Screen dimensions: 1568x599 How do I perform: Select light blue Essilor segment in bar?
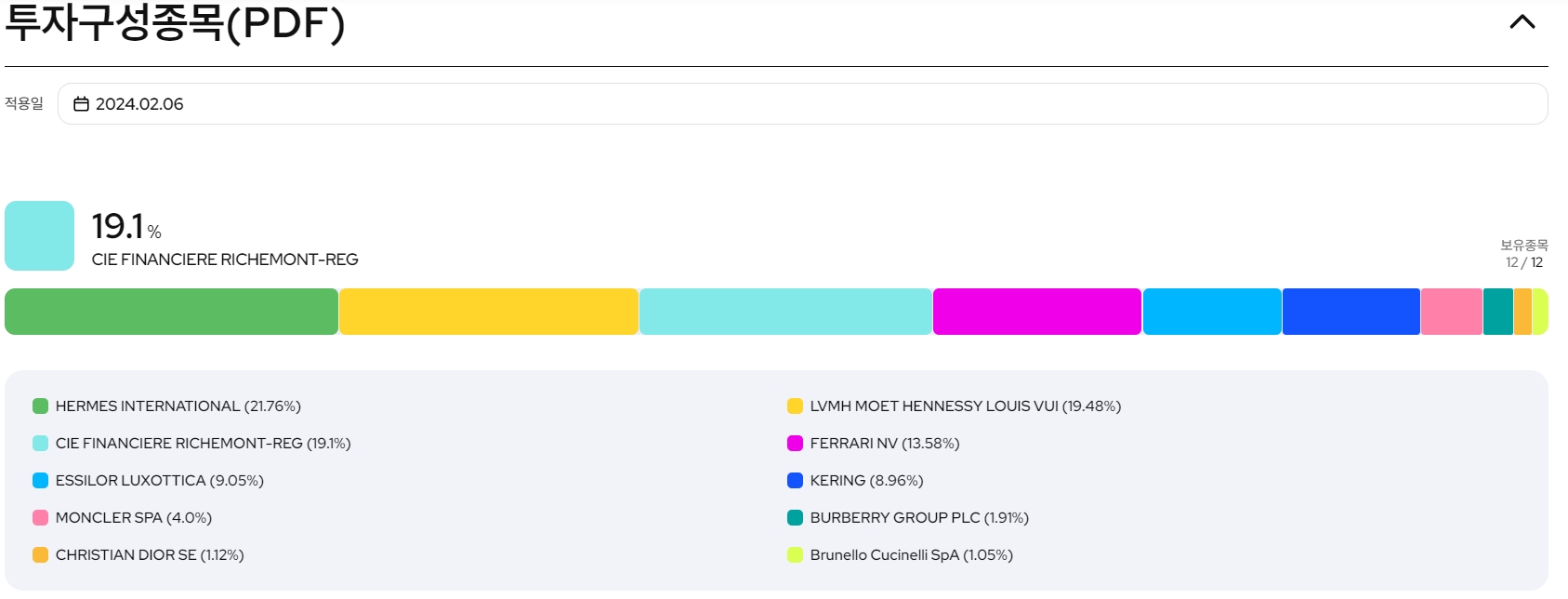[1212, 312]
